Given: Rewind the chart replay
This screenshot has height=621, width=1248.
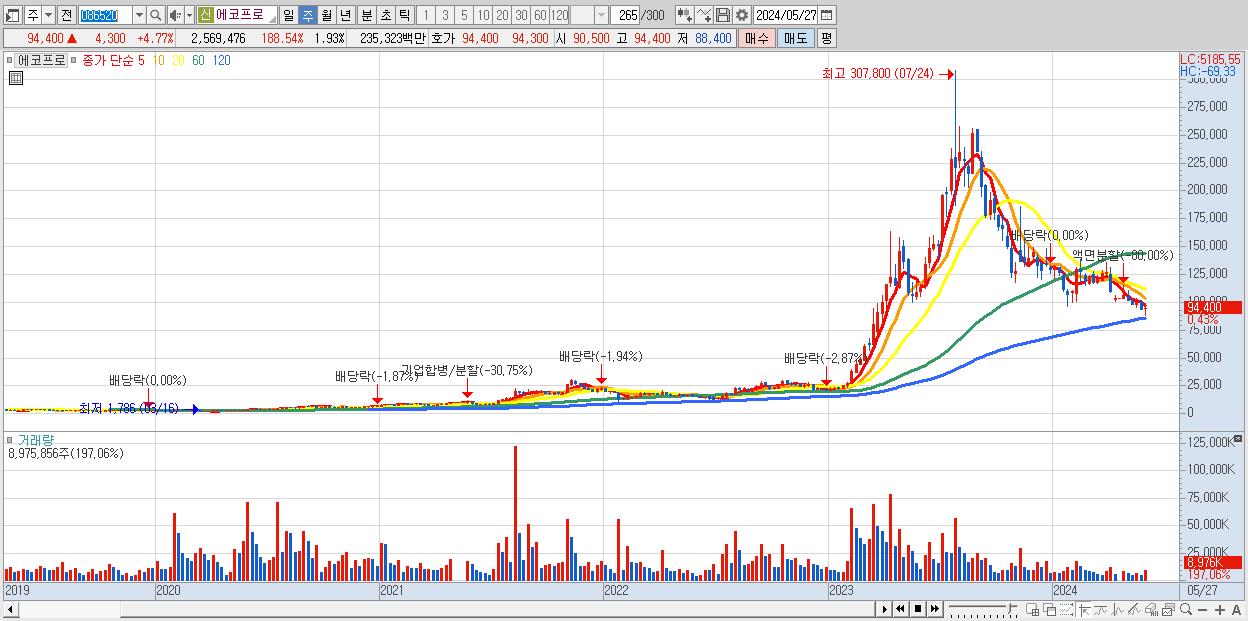Looking at the screenshot, I should tap(900, 609).
